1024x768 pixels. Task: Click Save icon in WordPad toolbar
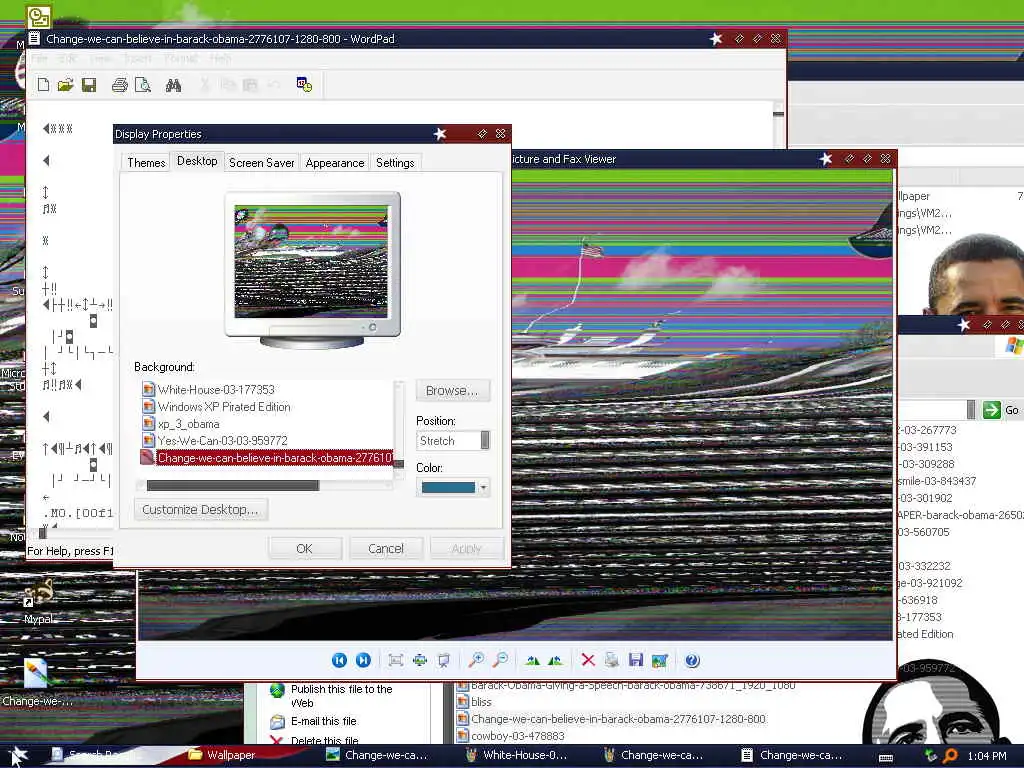[89, 85]
